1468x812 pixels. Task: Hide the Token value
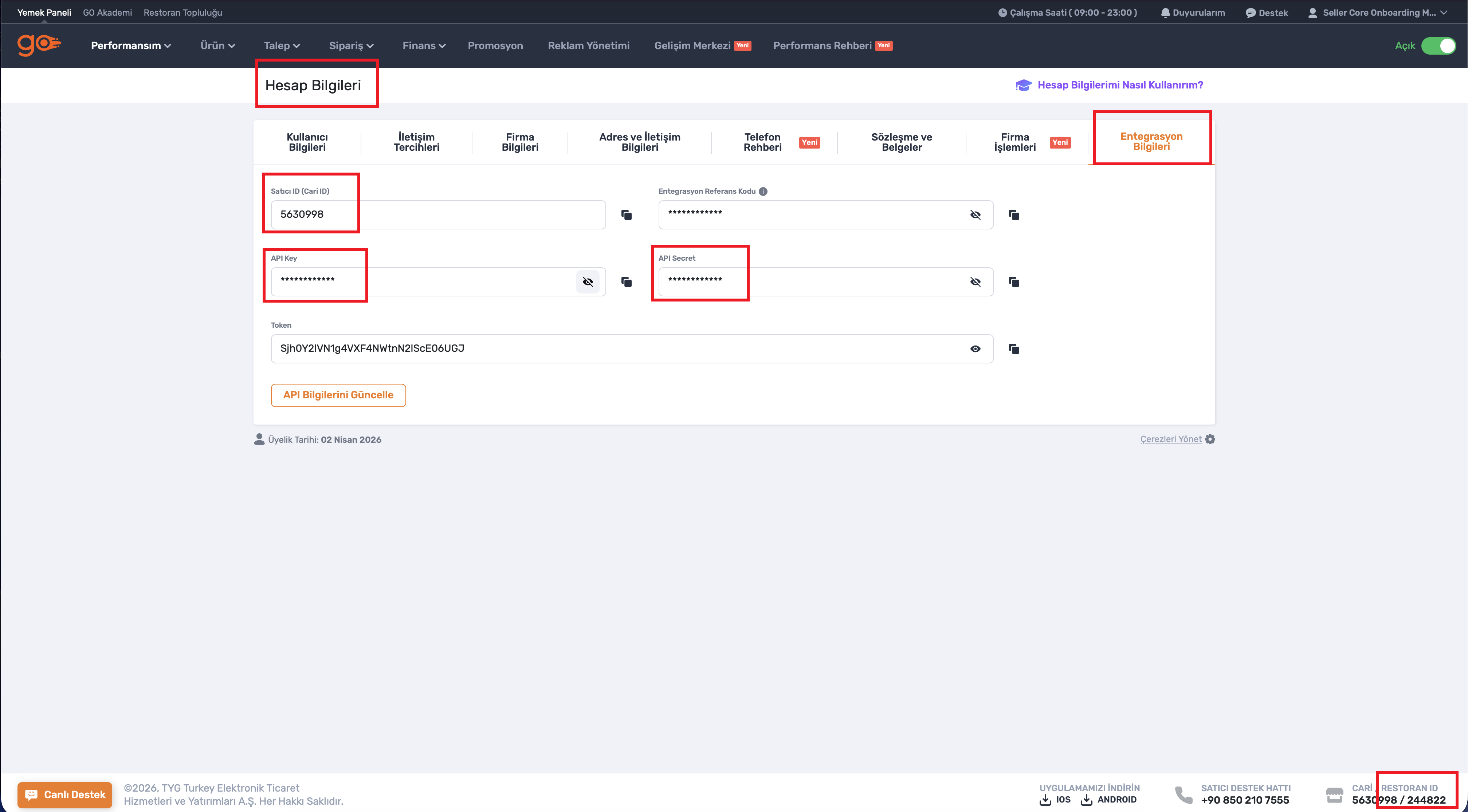975,349
